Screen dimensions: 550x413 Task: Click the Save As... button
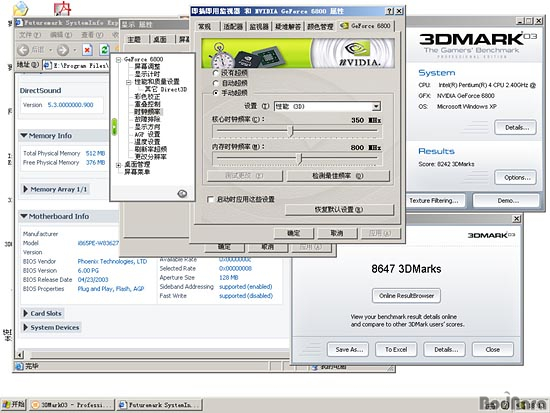[348, 349]
